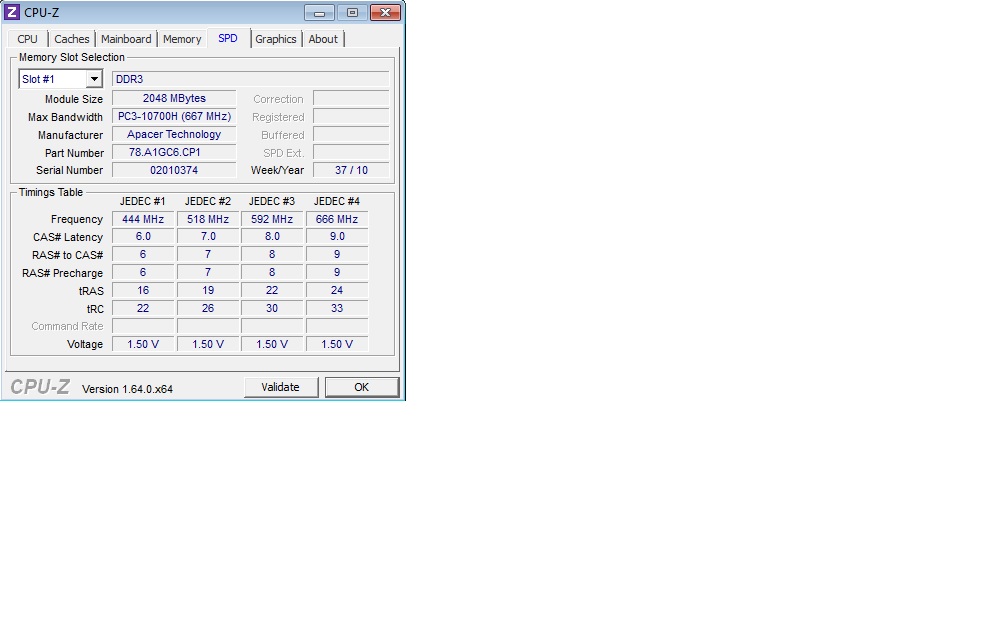Click tRAS value 19

[x=208, y=291]
